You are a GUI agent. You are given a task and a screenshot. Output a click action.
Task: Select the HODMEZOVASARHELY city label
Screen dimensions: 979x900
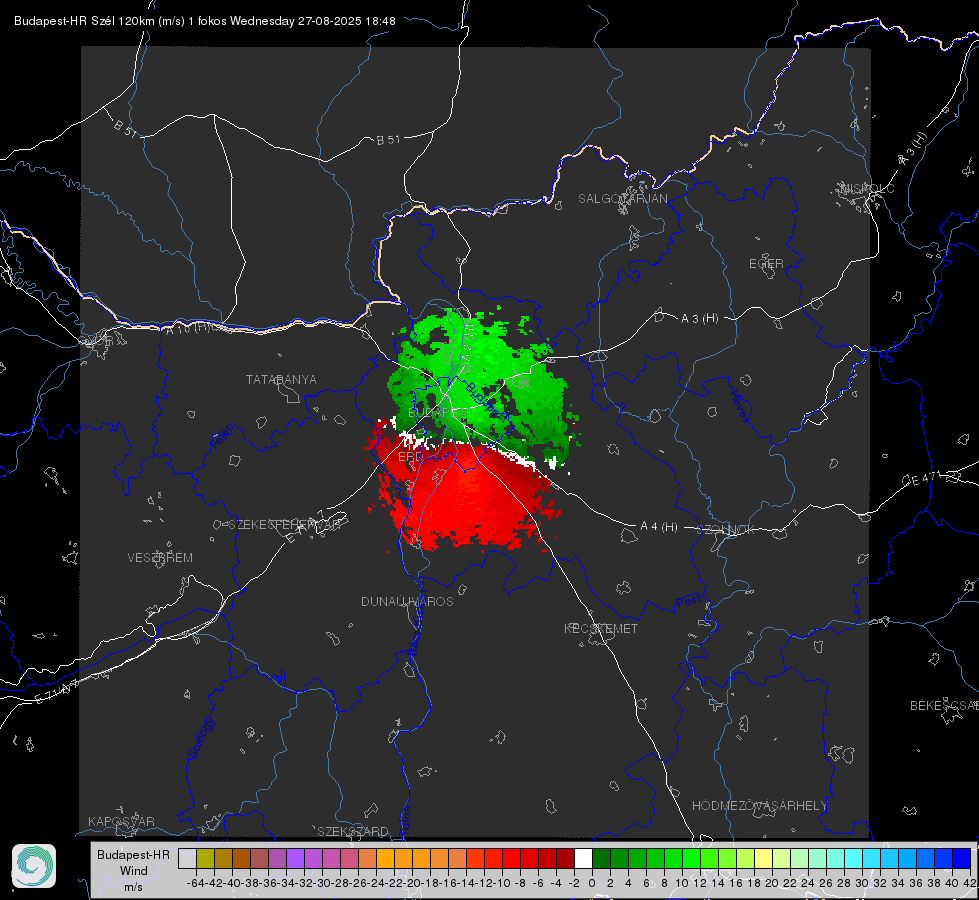coord(759,806)
